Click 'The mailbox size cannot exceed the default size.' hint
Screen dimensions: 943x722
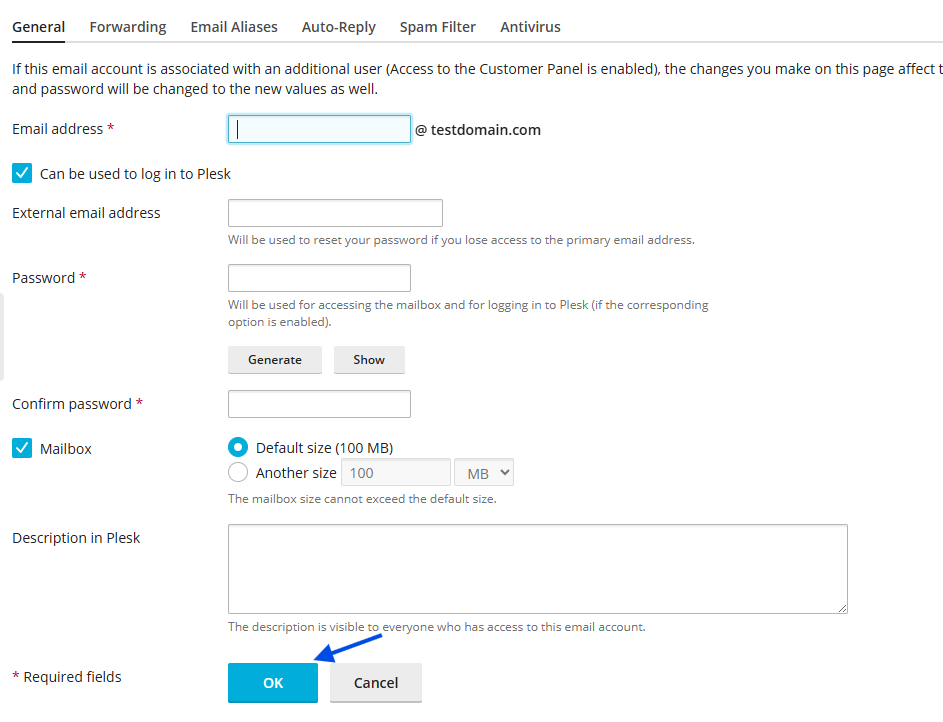click(x=362, y=499)
